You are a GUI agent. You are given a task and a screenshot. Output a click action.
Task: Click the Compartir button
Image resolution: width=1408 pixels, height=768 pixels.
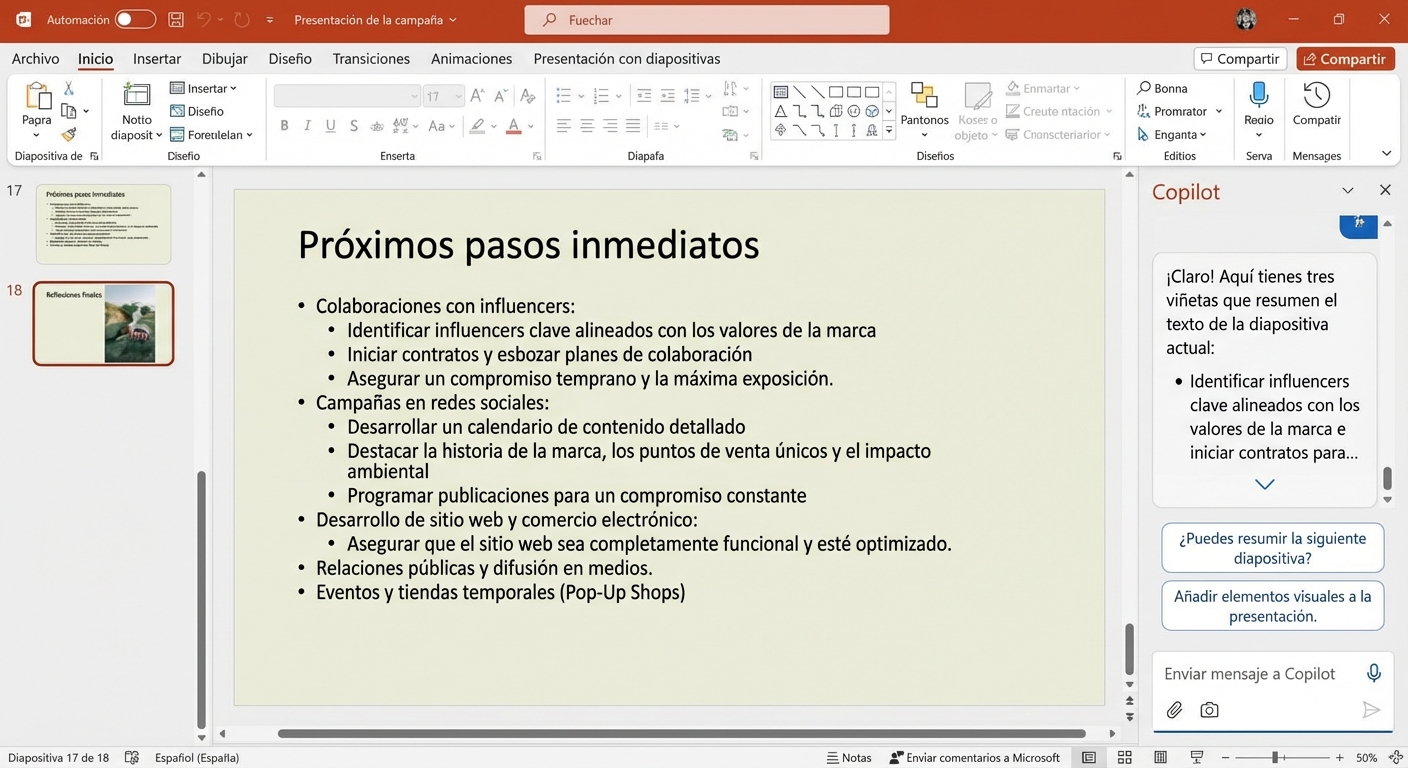[x=1345, y=59]
